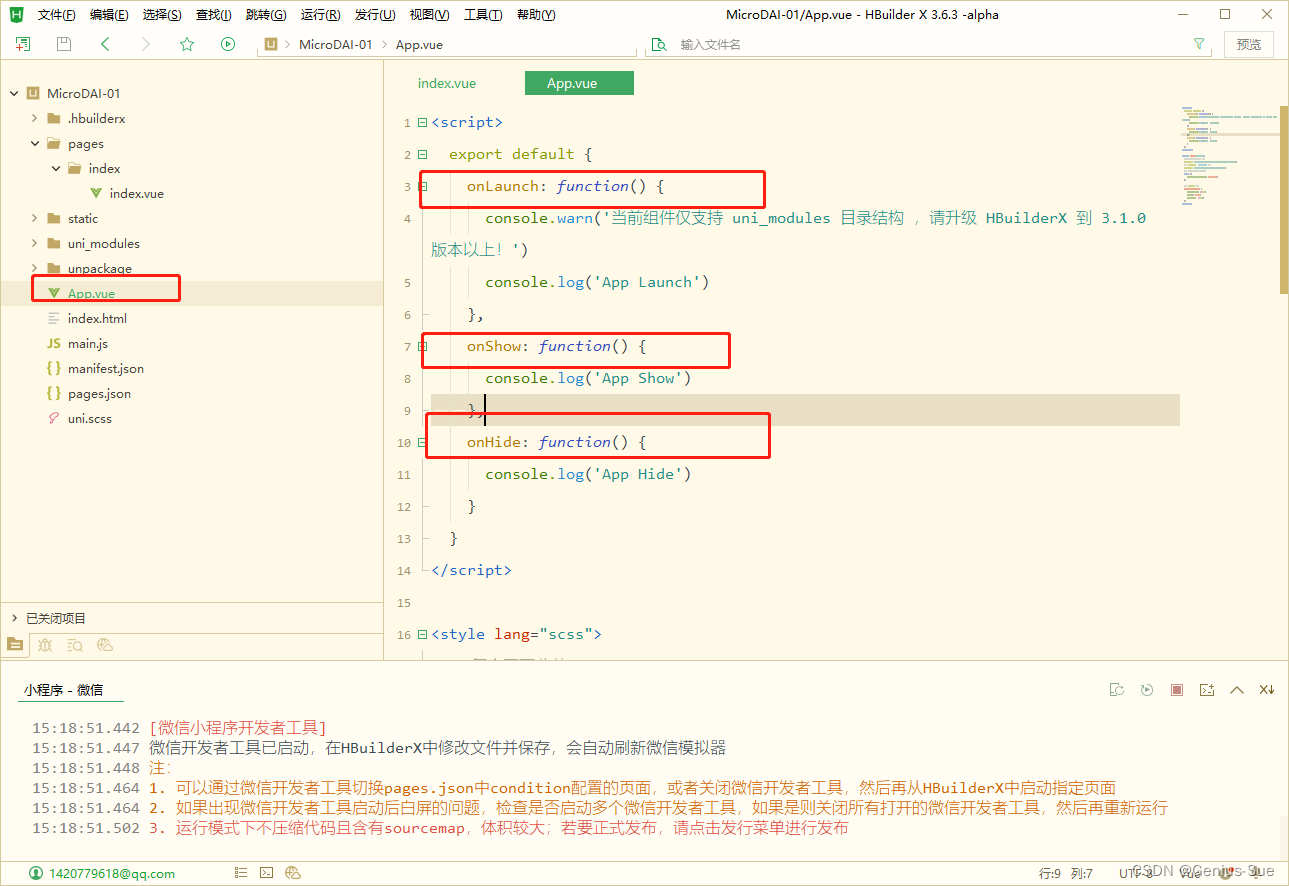Expand the 已关闭项目 section
Screen dimensions: 1289x886
click(x=14, y=618)
